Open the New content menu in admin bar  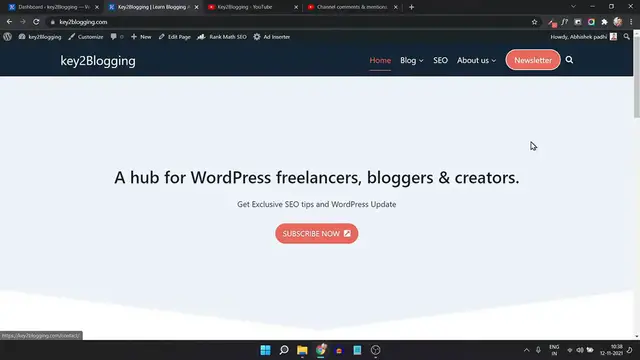point(141,37)
